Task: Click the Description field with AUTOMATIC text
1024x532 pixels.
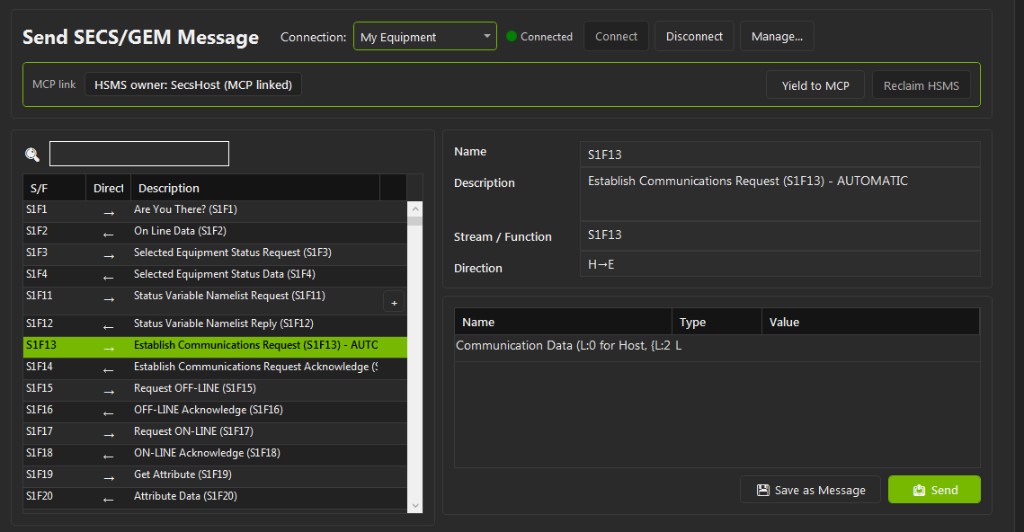Action: (x=780, y=194)
